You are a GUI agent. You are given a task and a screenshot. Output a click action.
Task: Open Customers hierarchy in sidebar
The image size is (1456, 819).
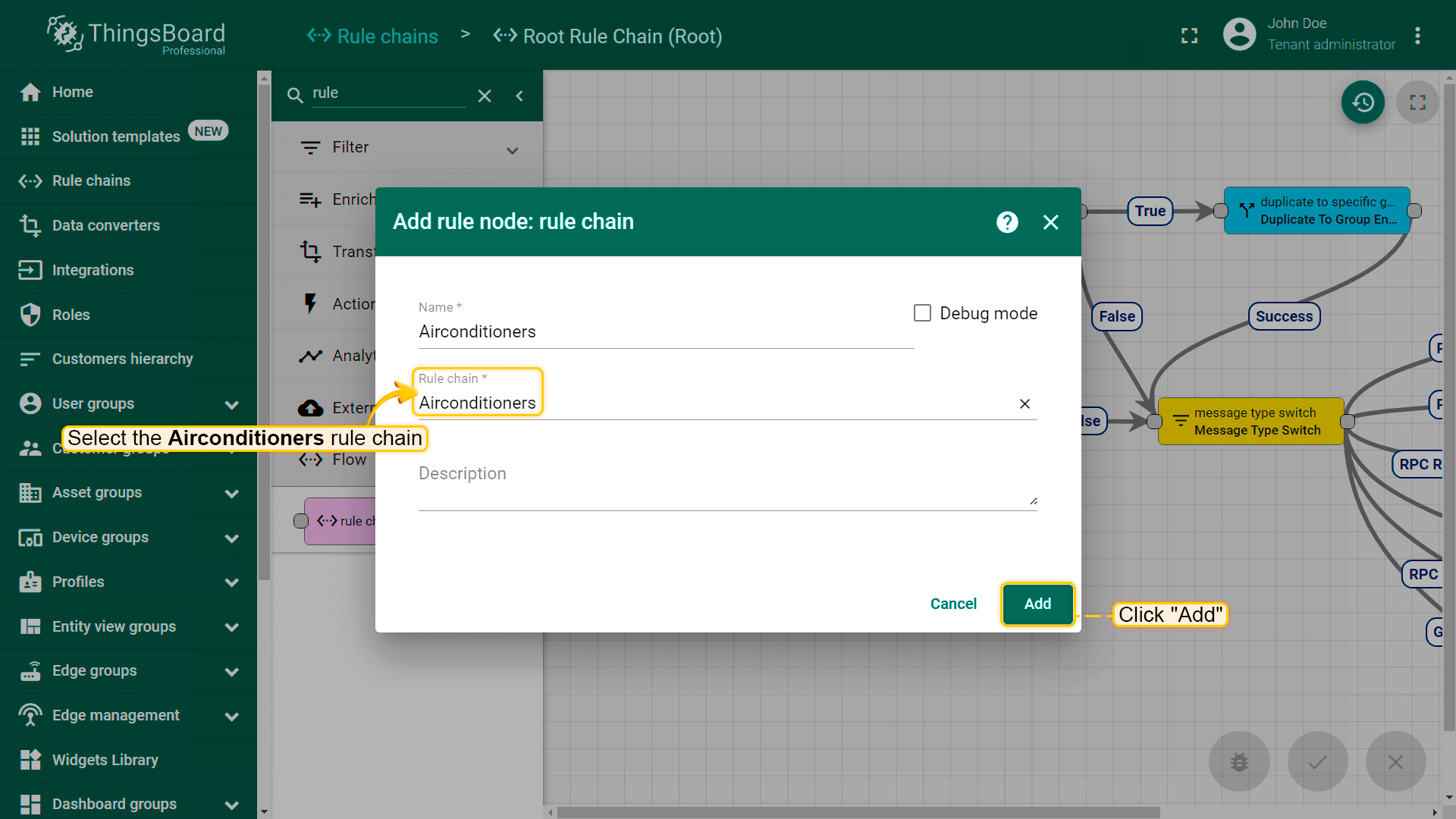tap(128, 359)
